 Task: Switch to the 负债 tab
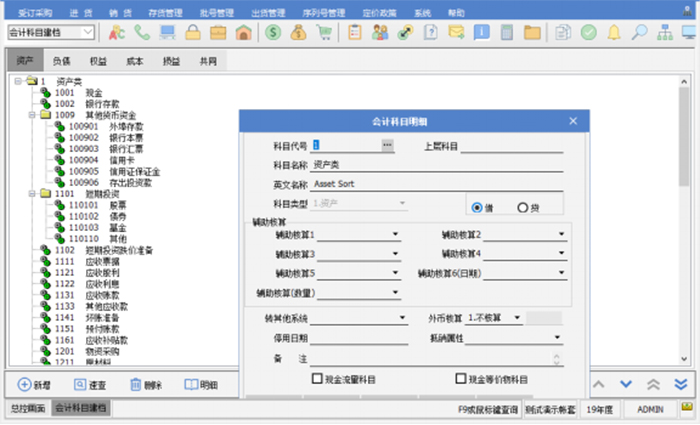coord(62,62)
